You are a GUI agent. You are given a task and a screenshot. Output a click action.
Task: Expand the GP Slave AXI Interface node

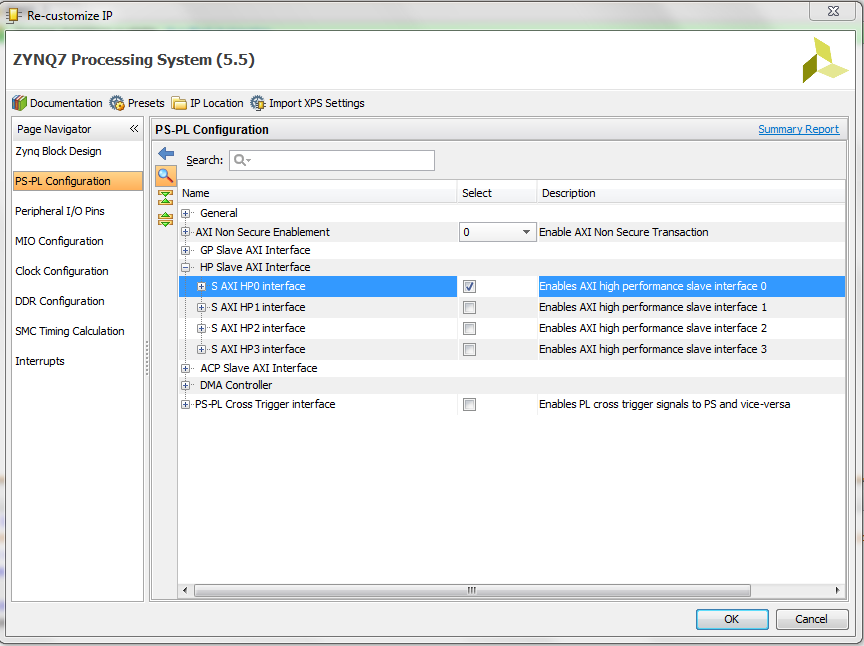186,250
